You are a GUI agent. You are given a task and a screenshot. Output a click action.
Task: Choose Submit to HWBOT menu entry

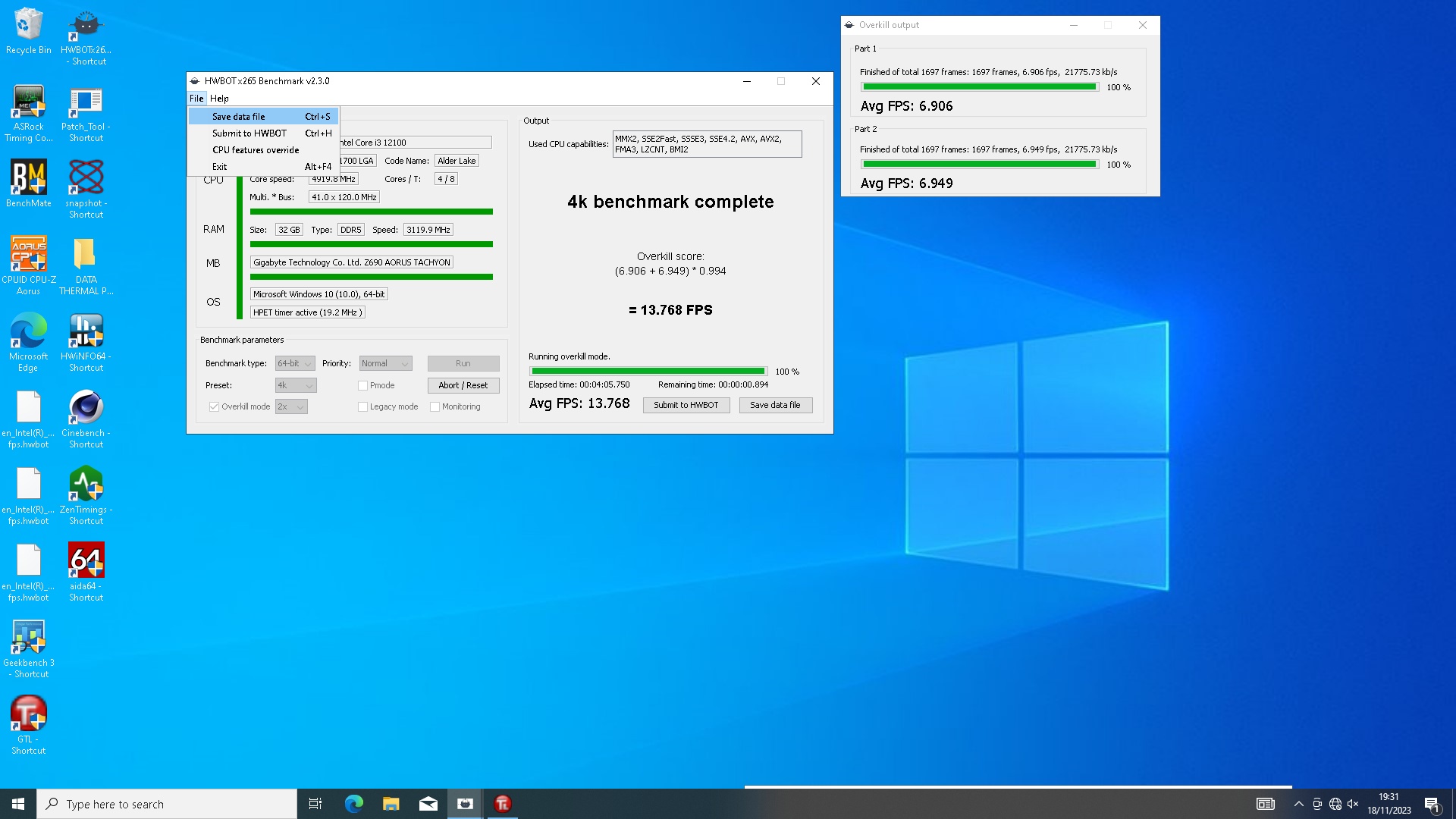[263, 133]
